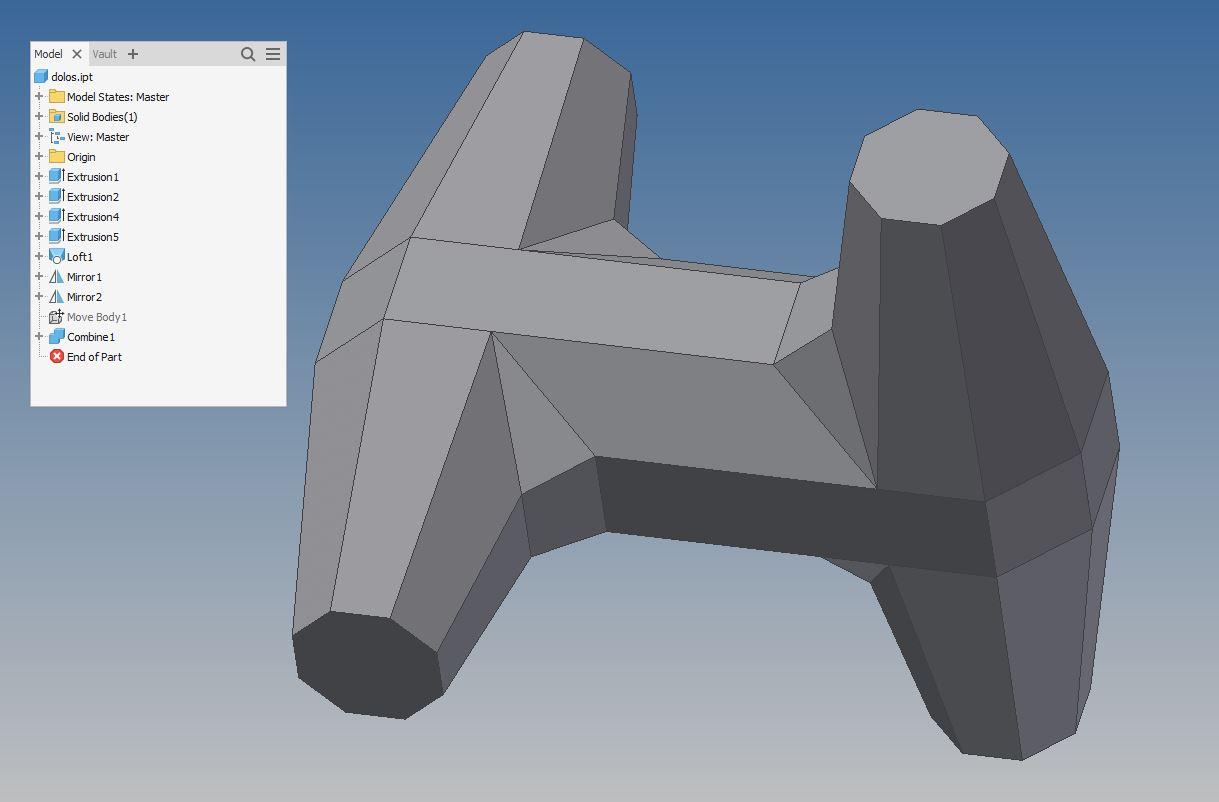Select the suppressed Move Body1 feature
Viewport: 1219px width, 802px height.
96,317
